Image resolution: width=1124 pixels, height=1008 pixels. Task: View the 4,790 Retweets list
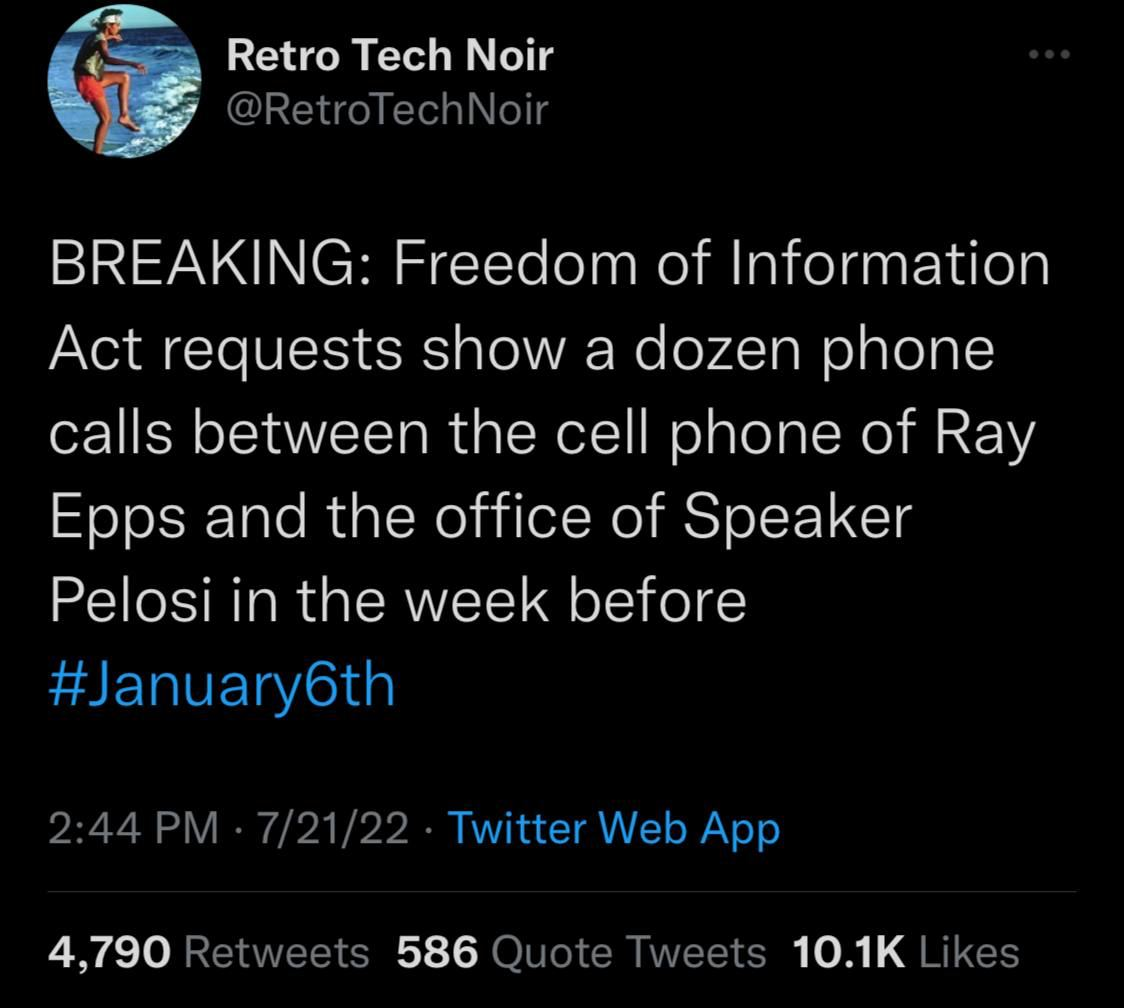click(x=209, y=952)
